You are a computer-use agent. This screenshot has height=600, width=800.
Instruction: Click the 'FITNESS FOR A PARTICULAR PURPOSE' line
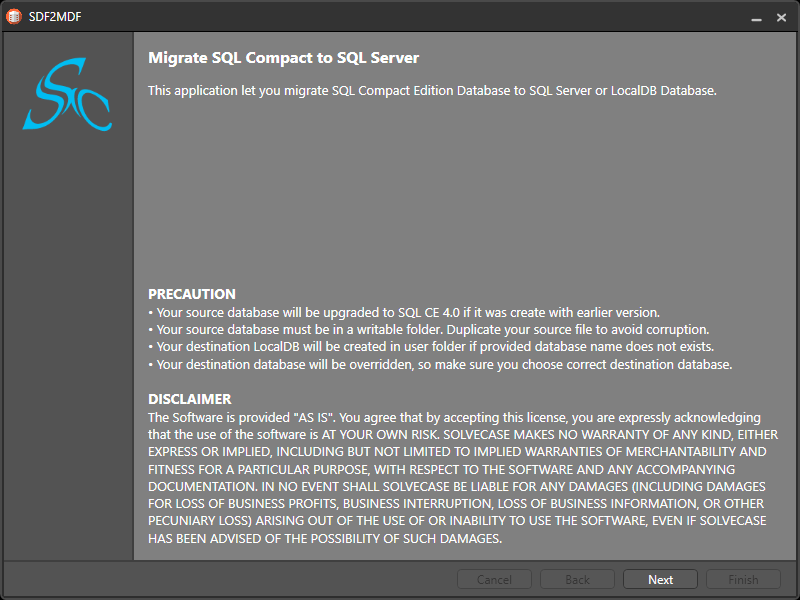pyautogui.click(x=441, y=469)
